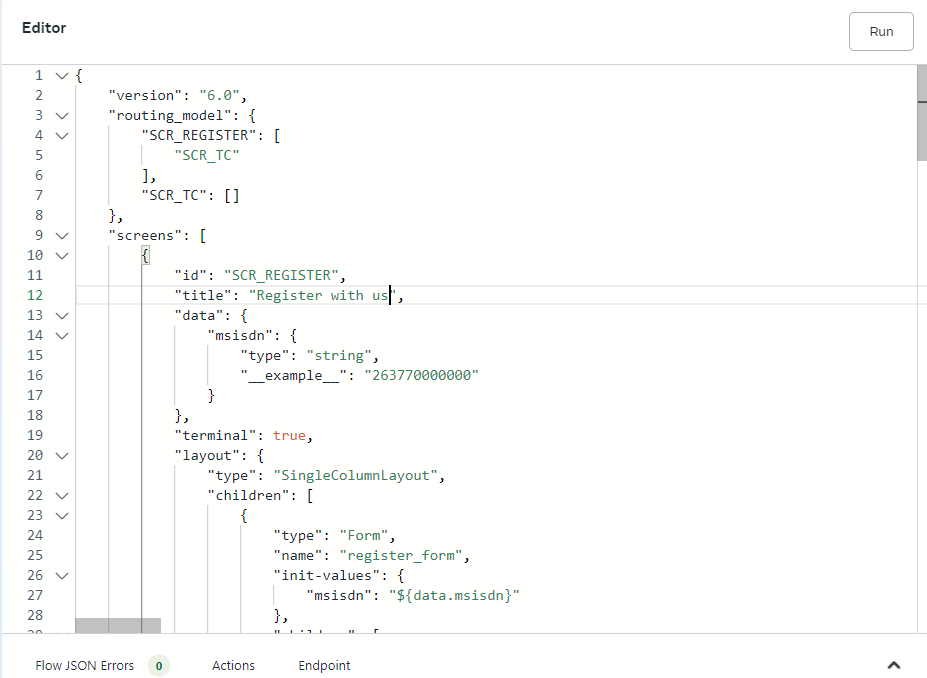Click the "263770000000" example value

(x=421, y=375)
